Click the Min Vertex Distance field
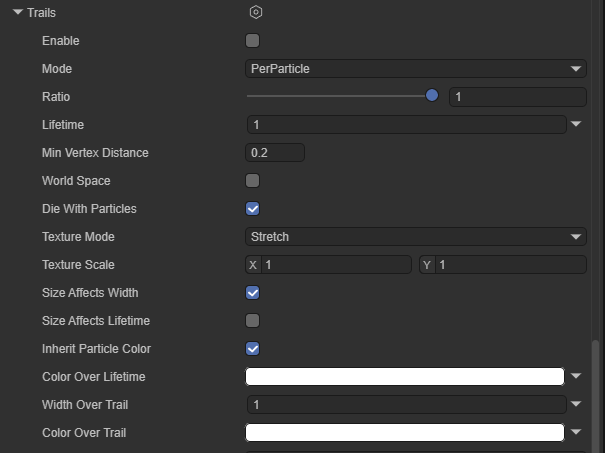605x453 pixels. tap(275, 153)
